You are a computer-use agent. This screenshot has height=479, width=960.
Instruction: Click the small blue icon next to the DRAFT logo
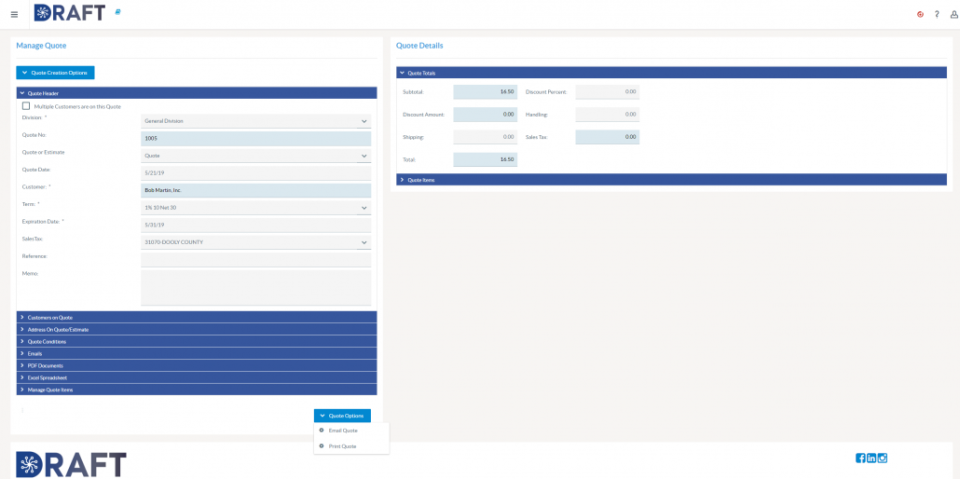pyautogui.click(x=118, y=11)
